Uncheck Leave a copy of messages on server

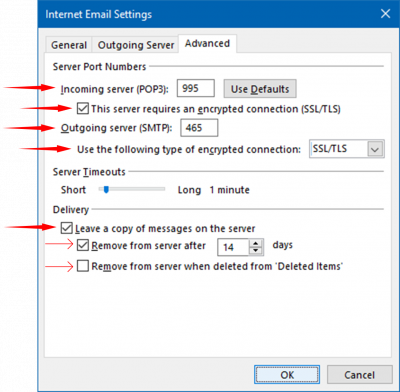pyautogui.click(x=66, y=228)
